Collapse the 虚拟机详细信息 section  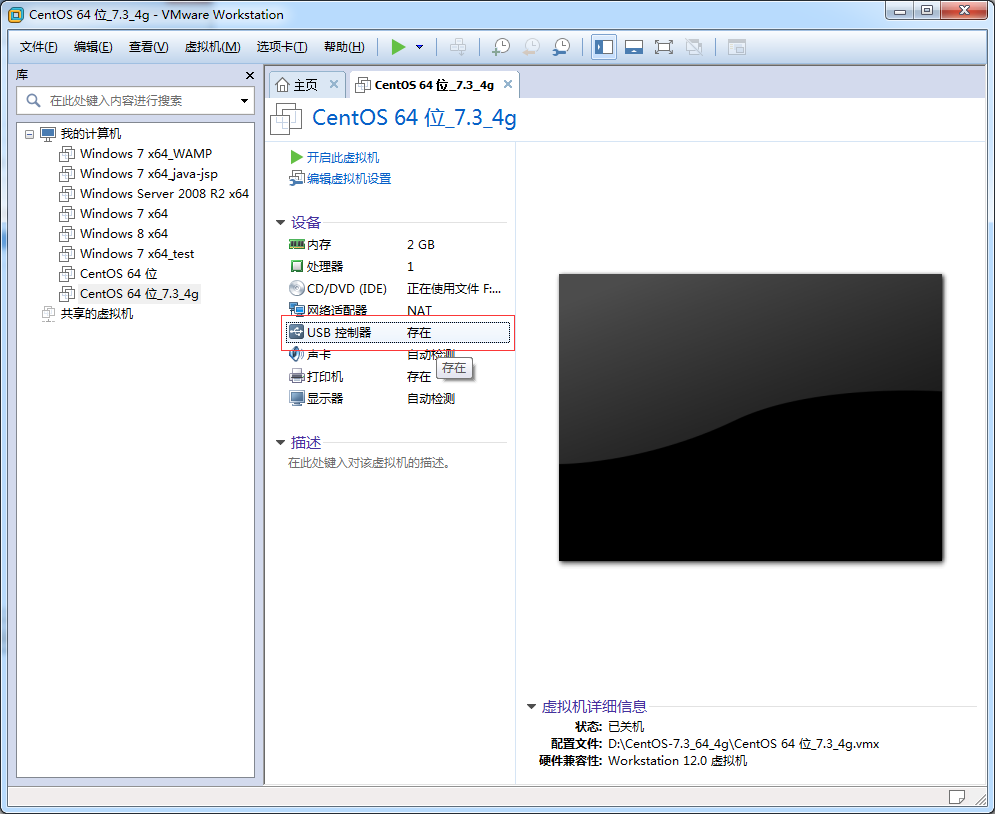point(531,707)
